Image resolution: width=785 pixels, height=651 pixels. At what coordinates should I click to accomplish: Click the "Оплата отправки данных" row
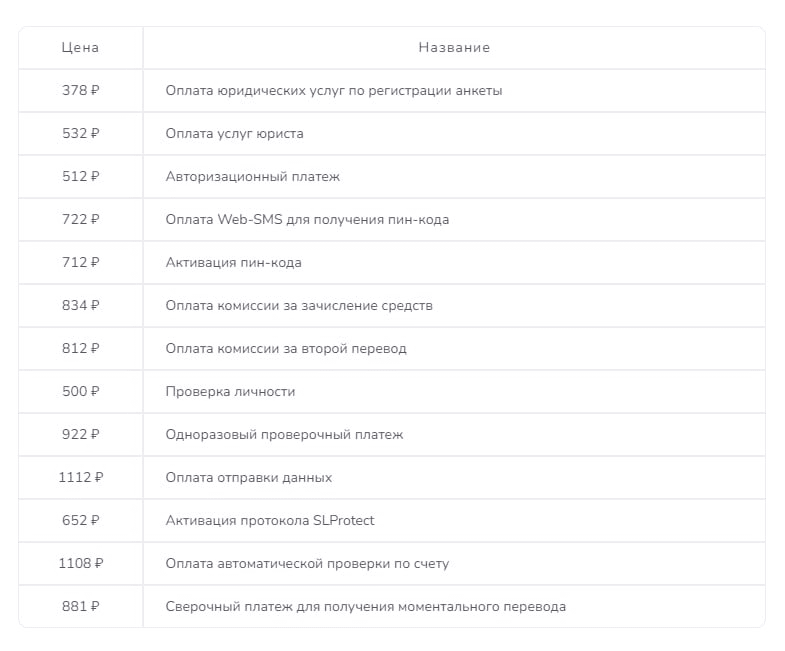pos(249,478)
